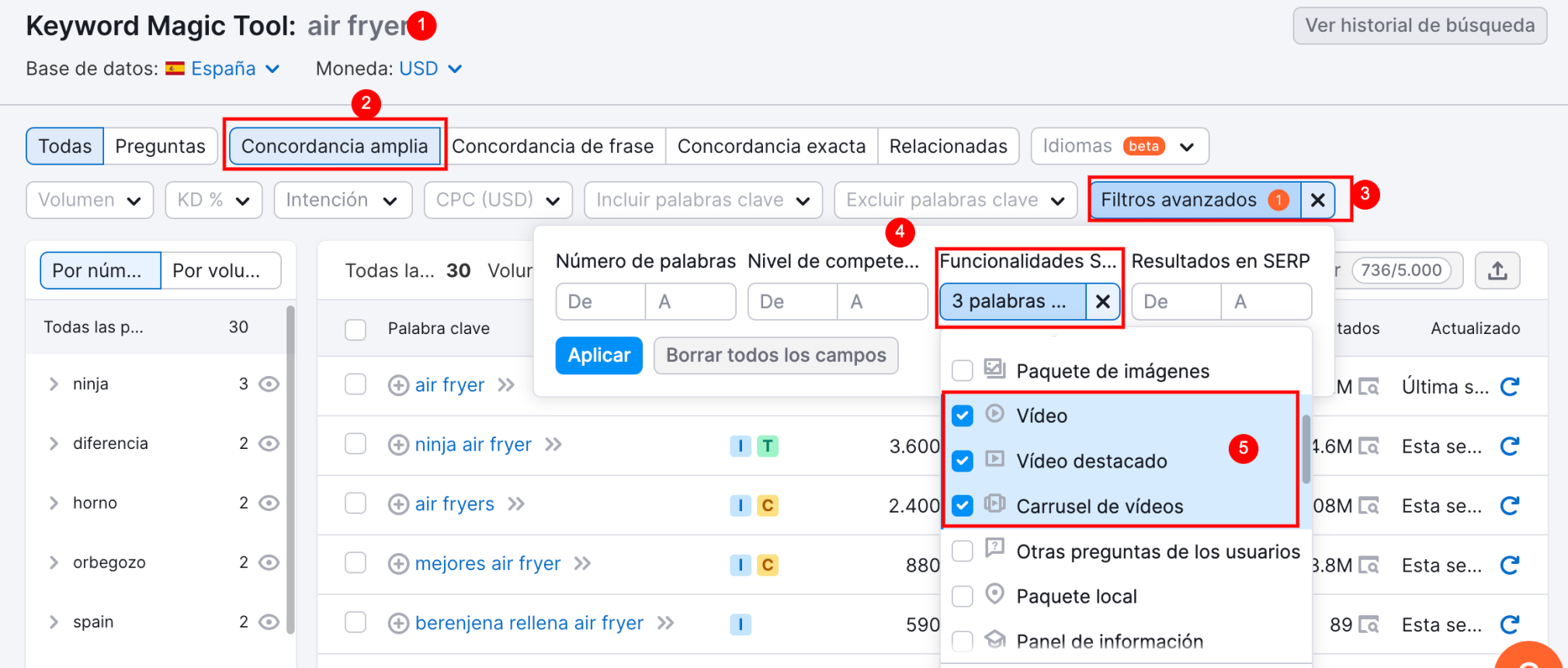
Task: Refresh metrics for air fryer row
Action: pos(1509,386)
